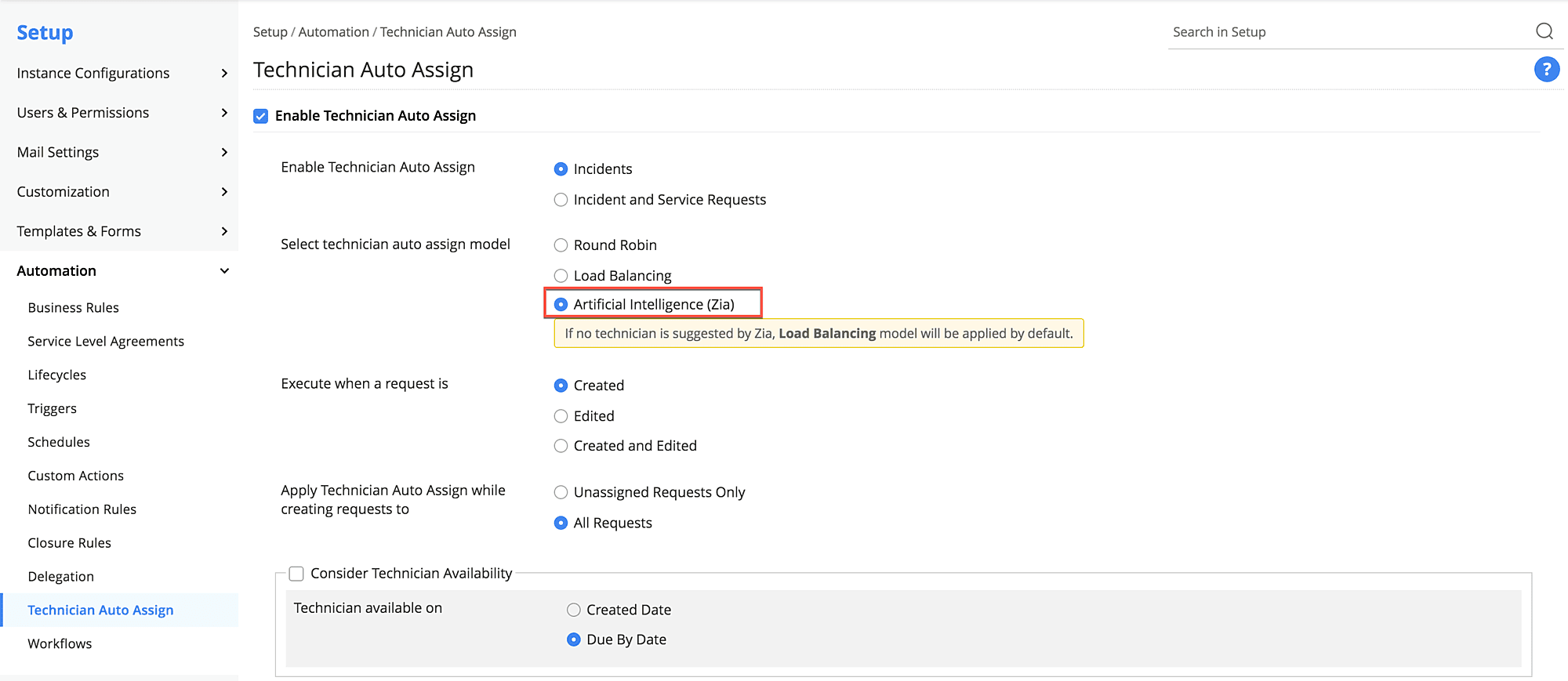Select Unassigned Requests Only option
This screenshot has height=681, width=1568.
click(561, 492)
